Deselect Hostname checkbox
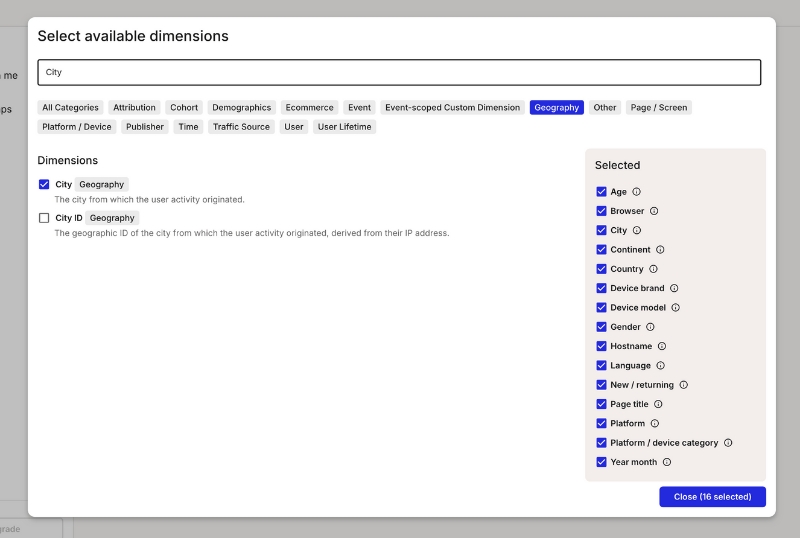800x538 pixels. (x=602, y=346)
